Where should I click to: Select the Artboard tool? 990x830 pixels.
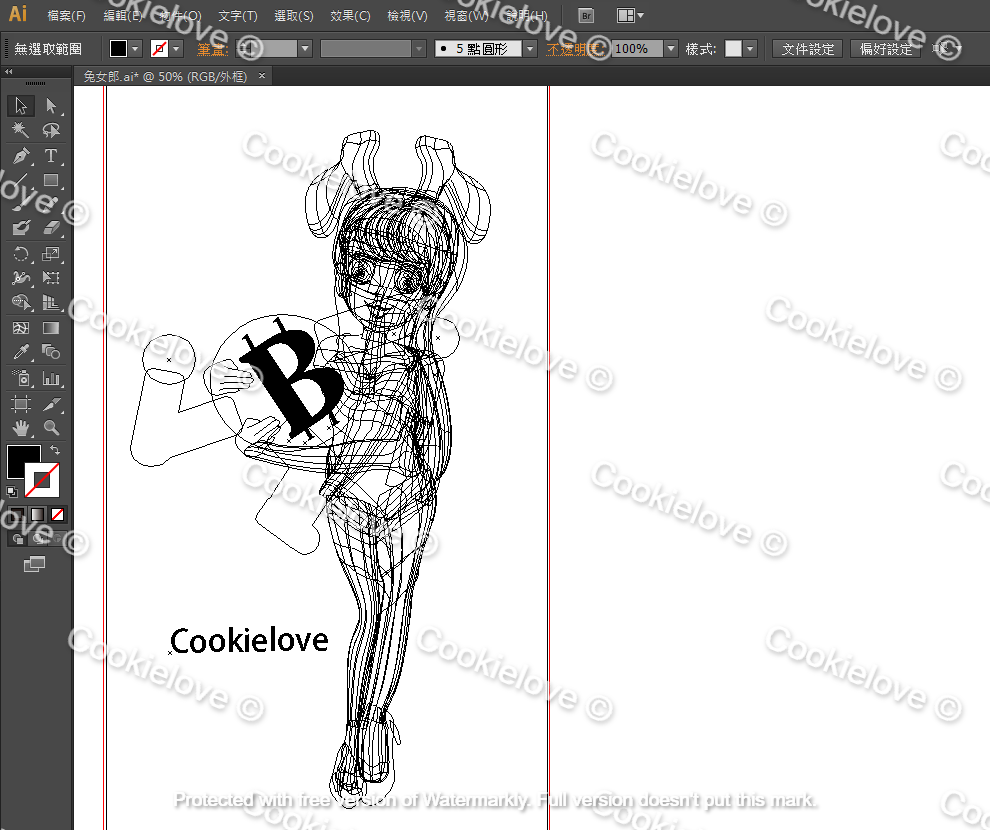click(21, 403)
